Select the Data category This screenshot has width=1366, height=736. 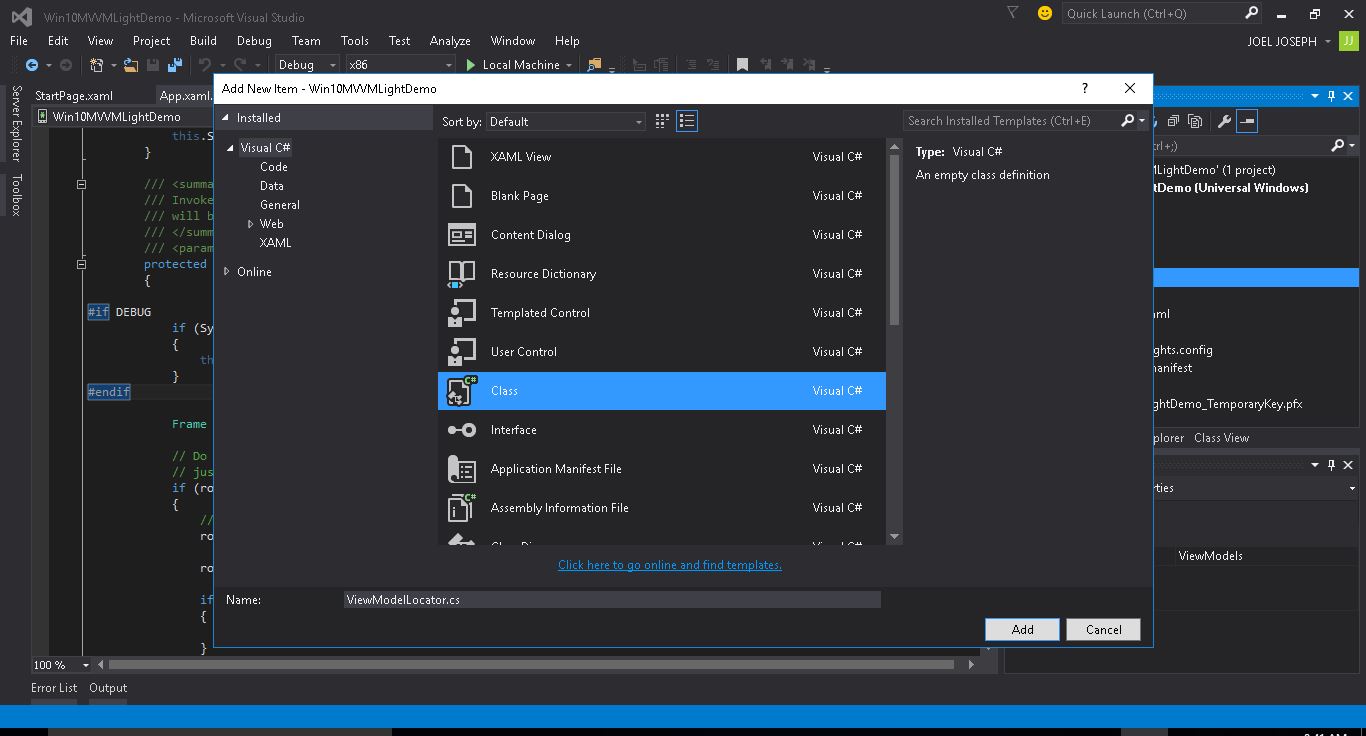coord(272,186)
